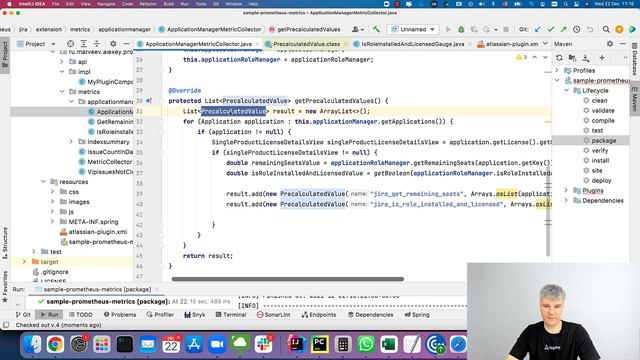The image size is (640, 360).
Task: Open the Snyk tool window
Action: tap(194, 315)
